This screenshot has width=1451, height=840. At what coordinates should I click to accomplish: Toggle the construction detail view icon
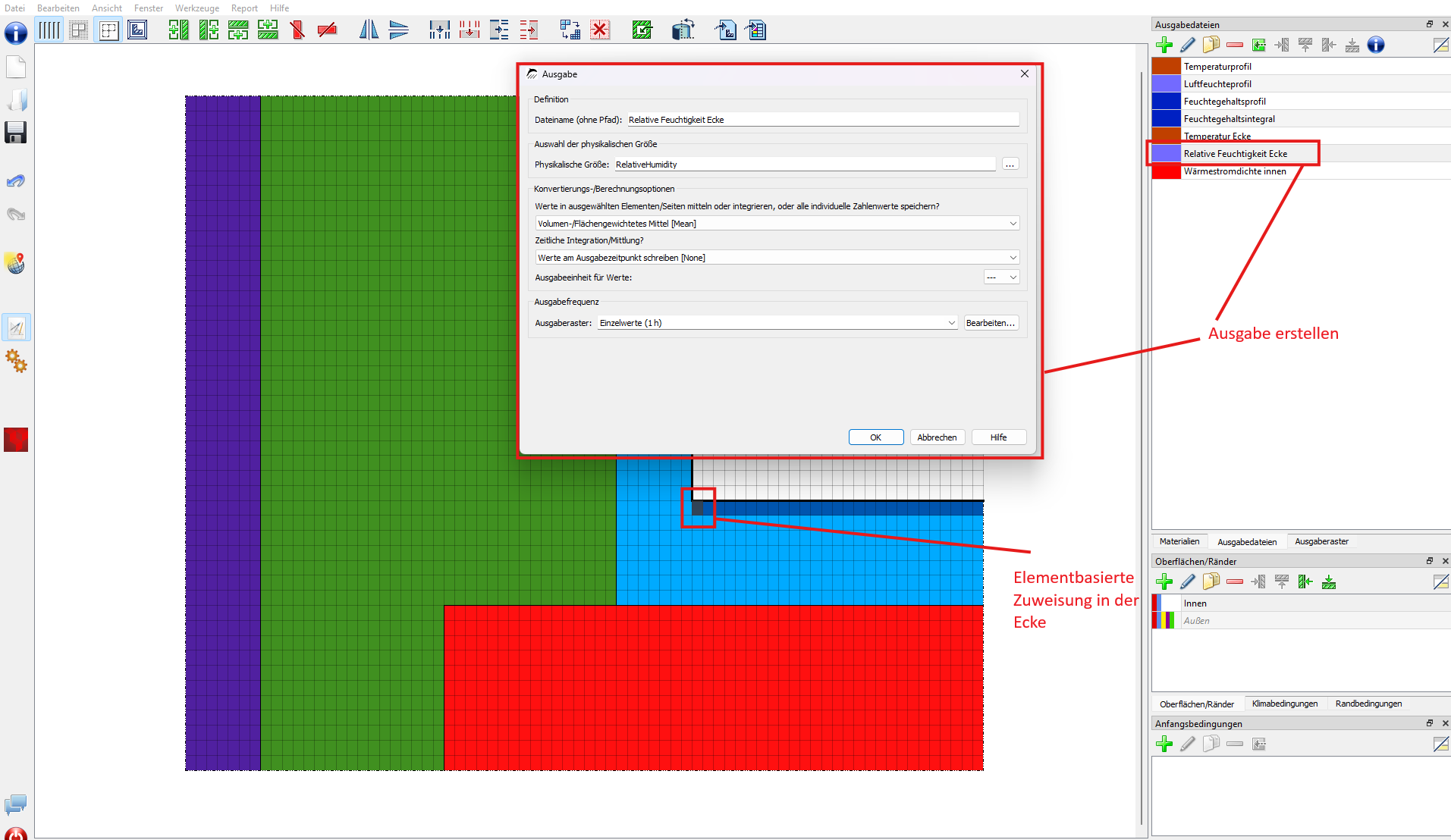[137, 30]
